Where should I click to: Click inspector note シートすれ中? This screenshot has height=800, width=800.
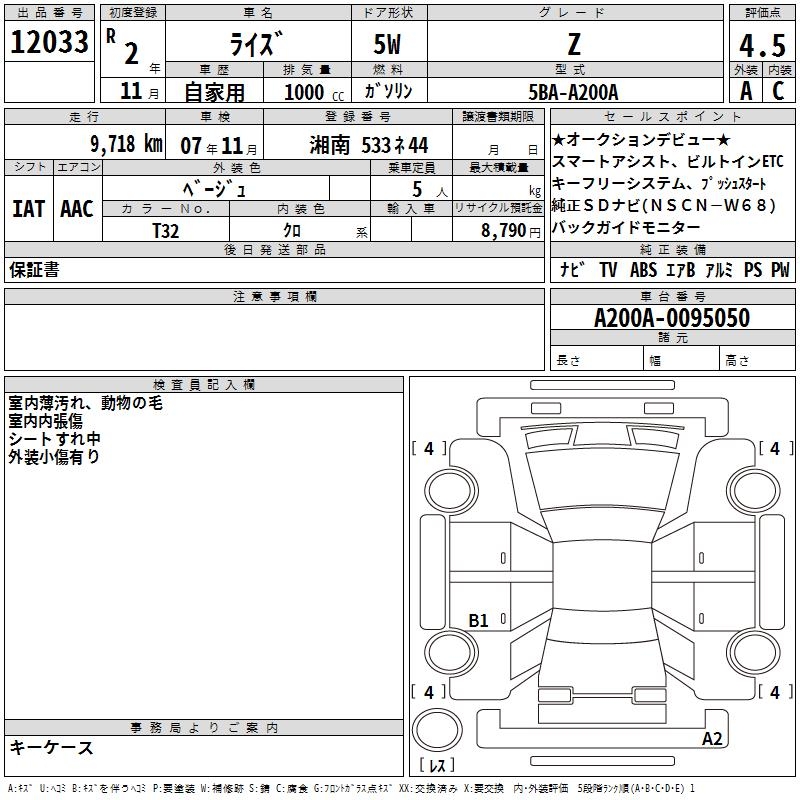coord(54,439)
